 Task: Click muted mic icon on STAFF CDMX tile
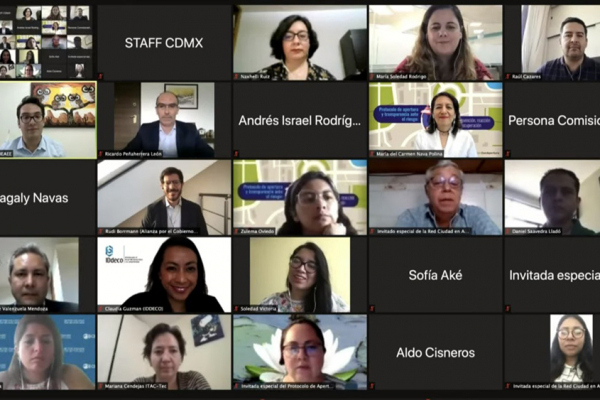pyautogui.click(x=101, y=77)
